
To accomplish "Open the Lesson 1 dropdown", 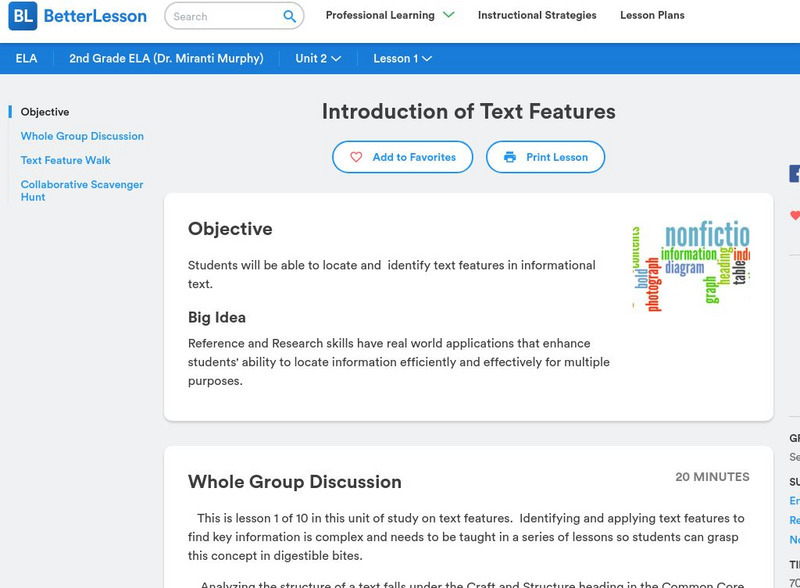I will 402,59.
